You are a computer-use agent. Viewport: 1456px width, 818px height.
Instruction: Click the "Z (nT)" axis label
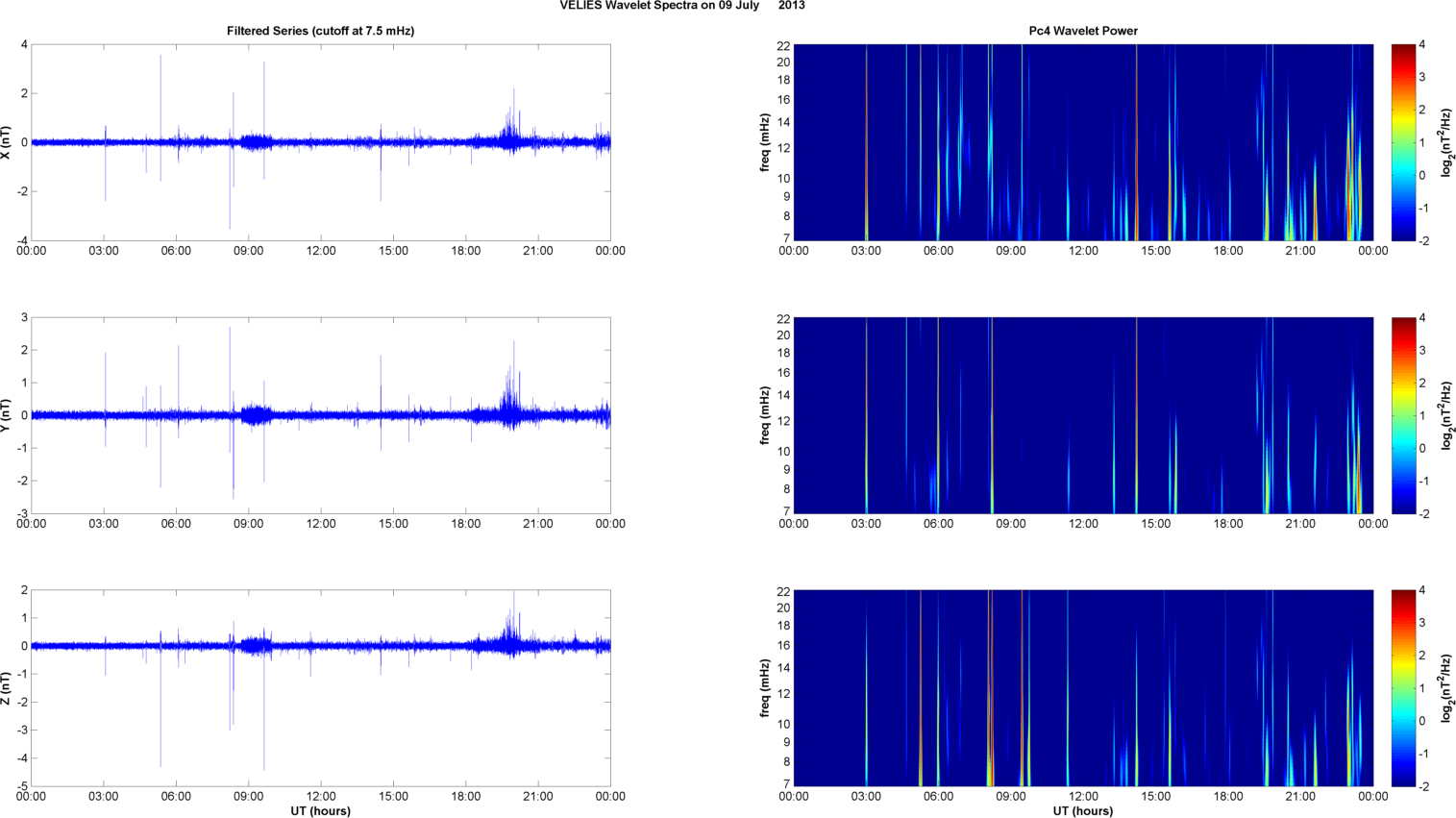(7, 688)
